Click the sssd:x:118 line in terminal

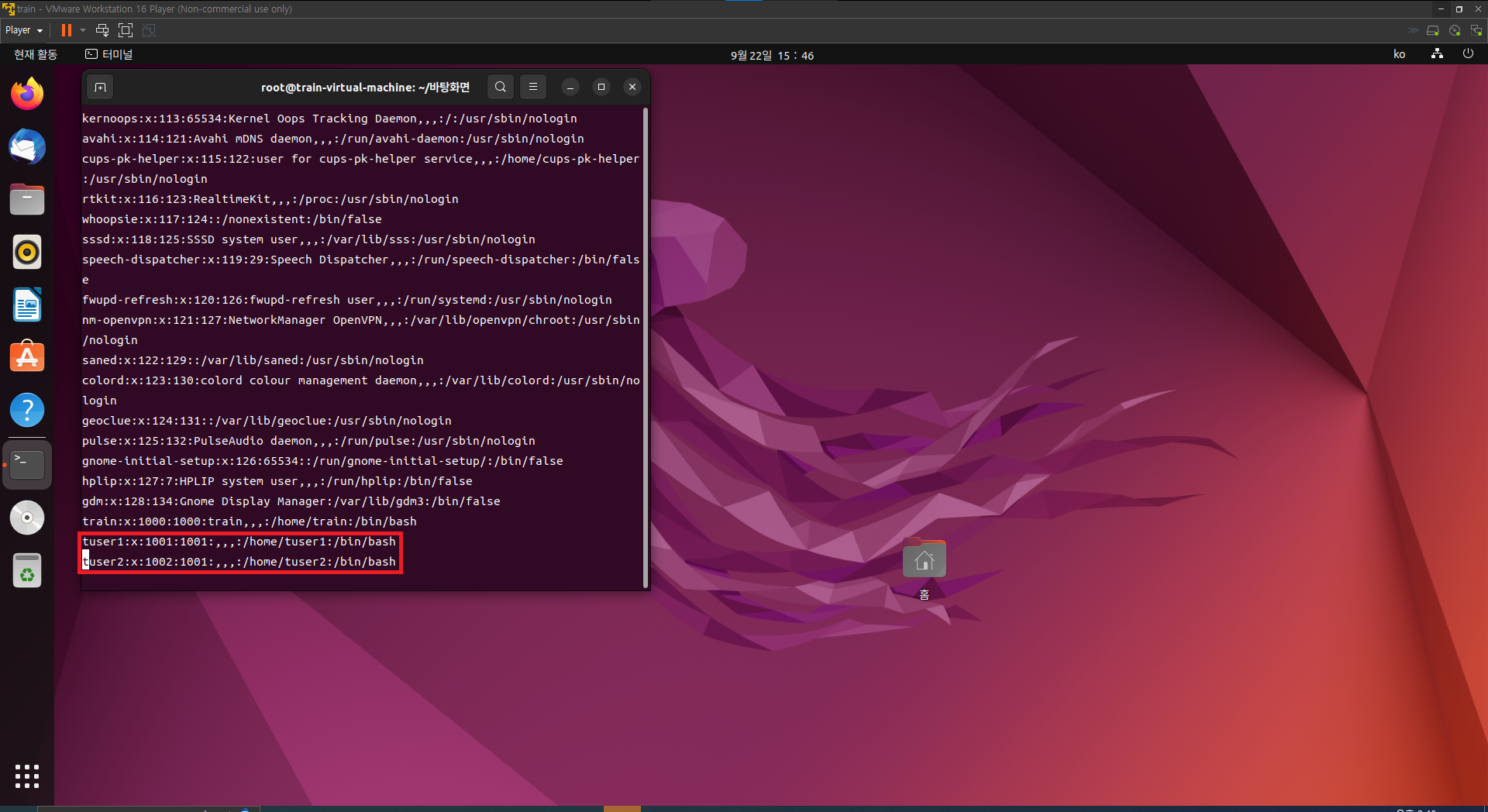[308, 239]
